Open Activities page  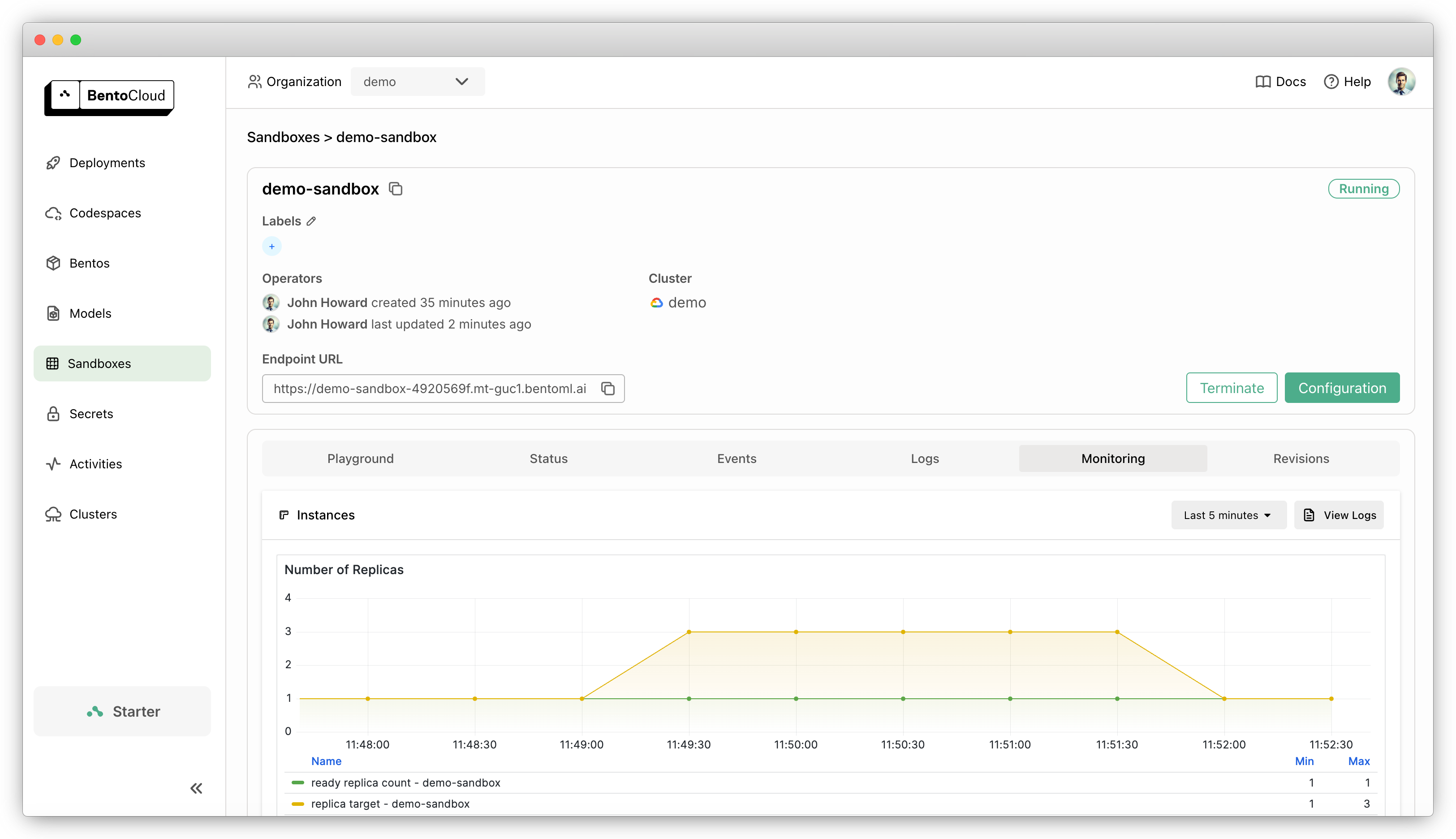tap(122, 464)
